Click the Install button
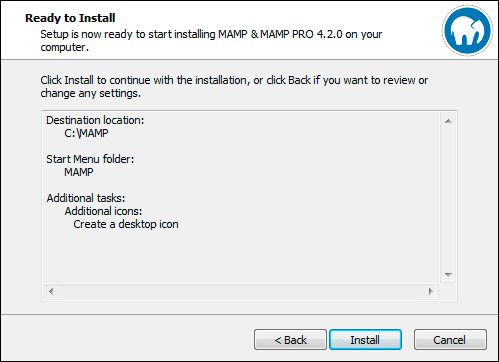 point(365,340)
